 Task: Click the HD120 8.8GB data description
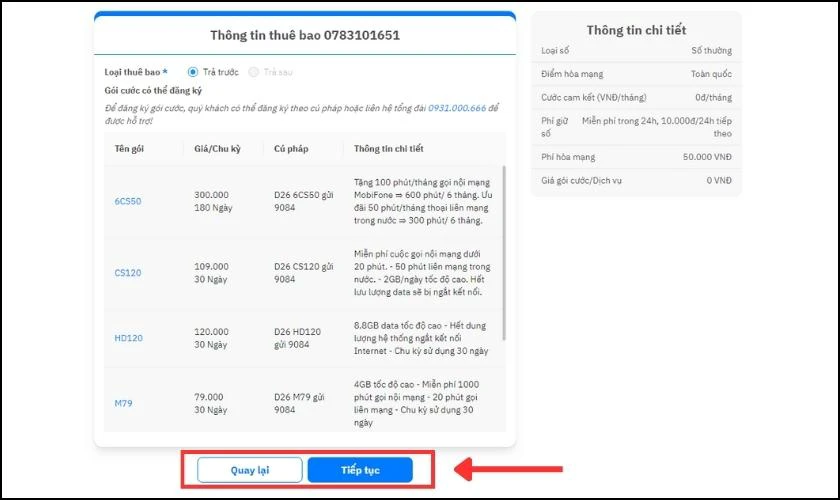421,338
